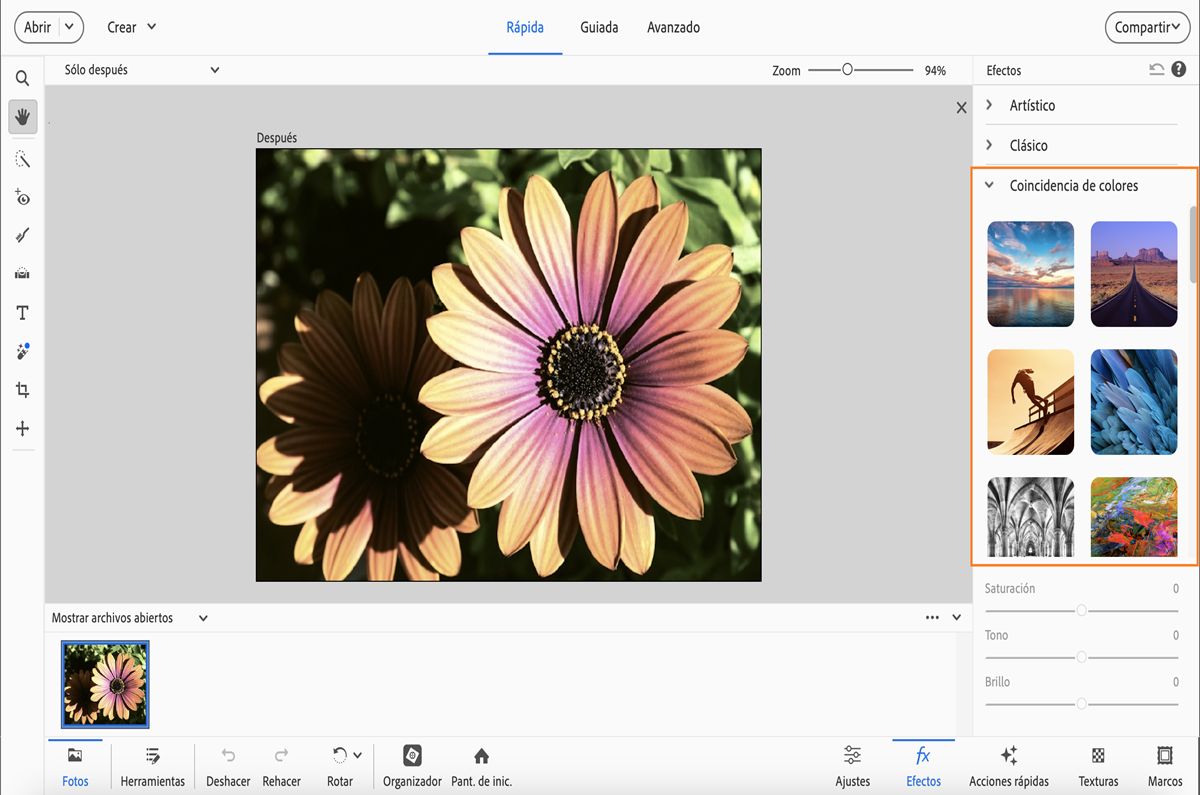Select the Move tool
The height and width of the screenshot is (795, 1200).
[x=22, y=429]
